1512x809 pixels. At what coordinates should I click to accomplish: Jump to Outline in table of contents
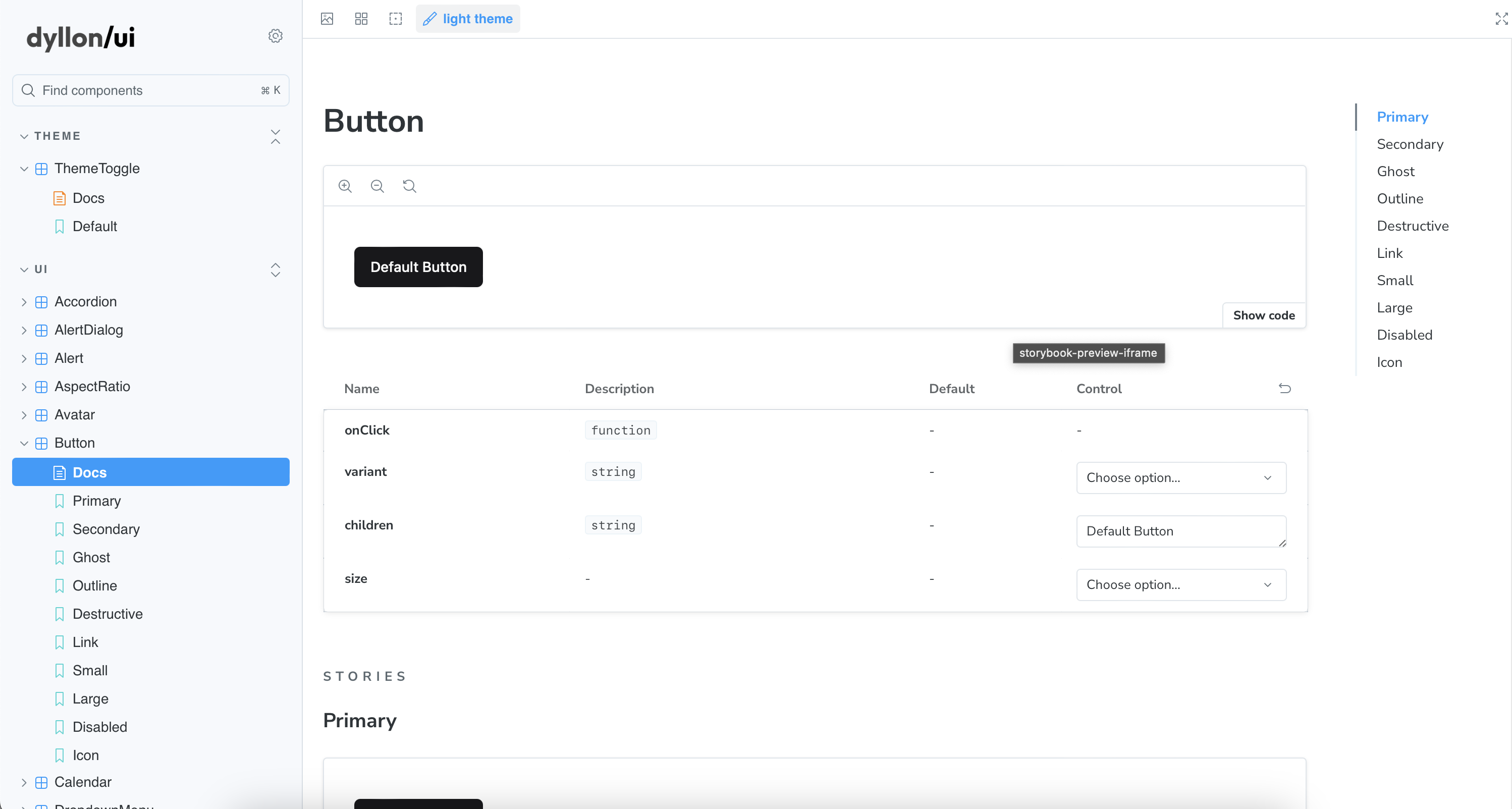point(1399,198)
